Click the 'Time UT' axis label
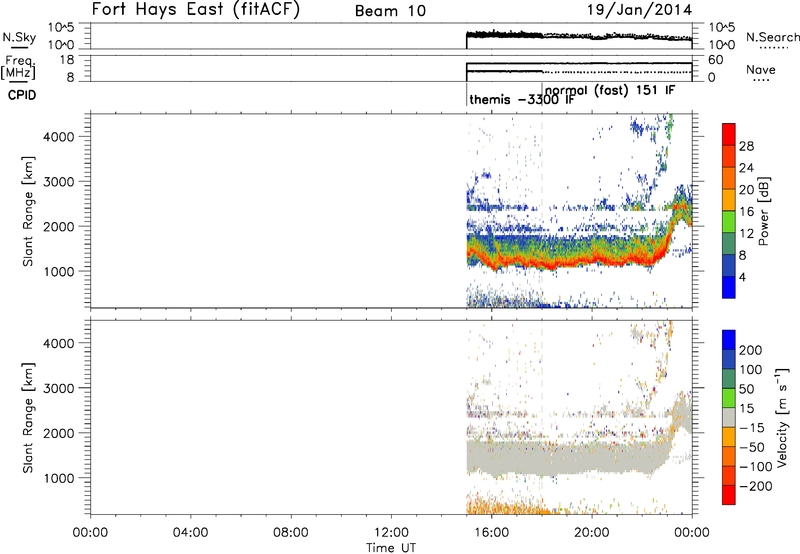The width and height of the screenshot is (800, 554). pos(391,548)
